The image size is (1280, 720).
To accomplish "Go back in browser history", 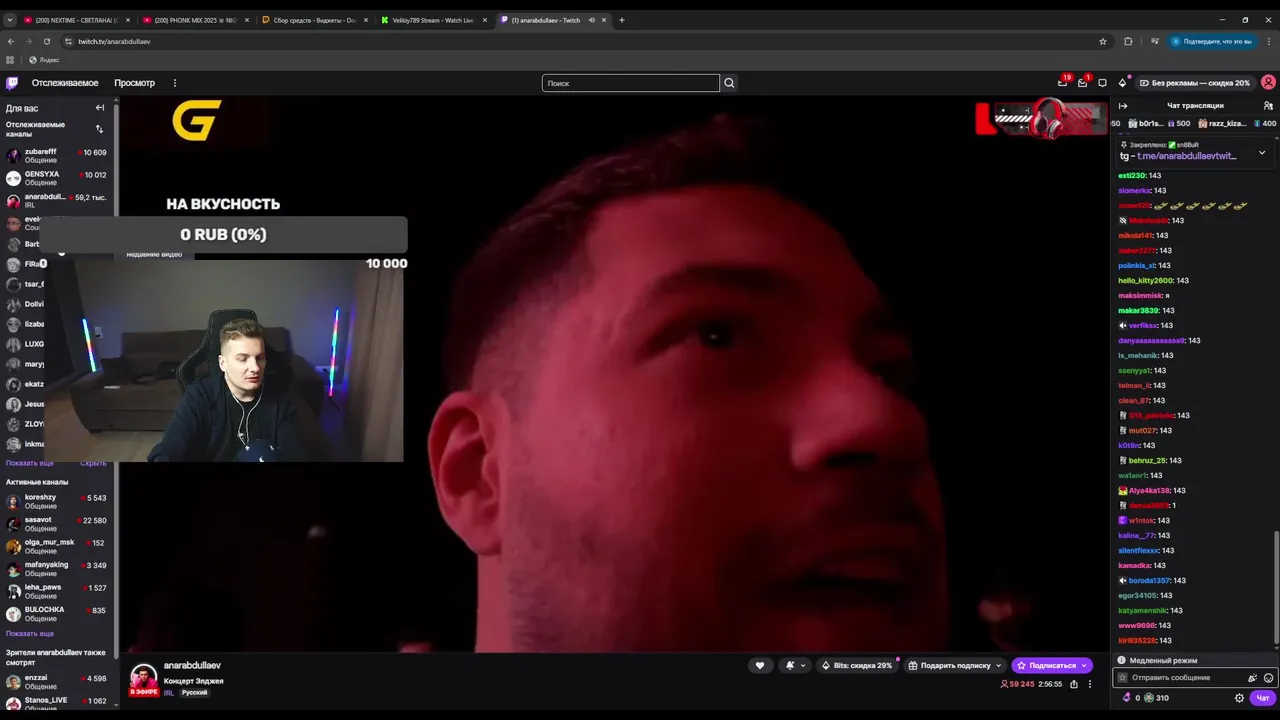I will (x=11, y=41).
